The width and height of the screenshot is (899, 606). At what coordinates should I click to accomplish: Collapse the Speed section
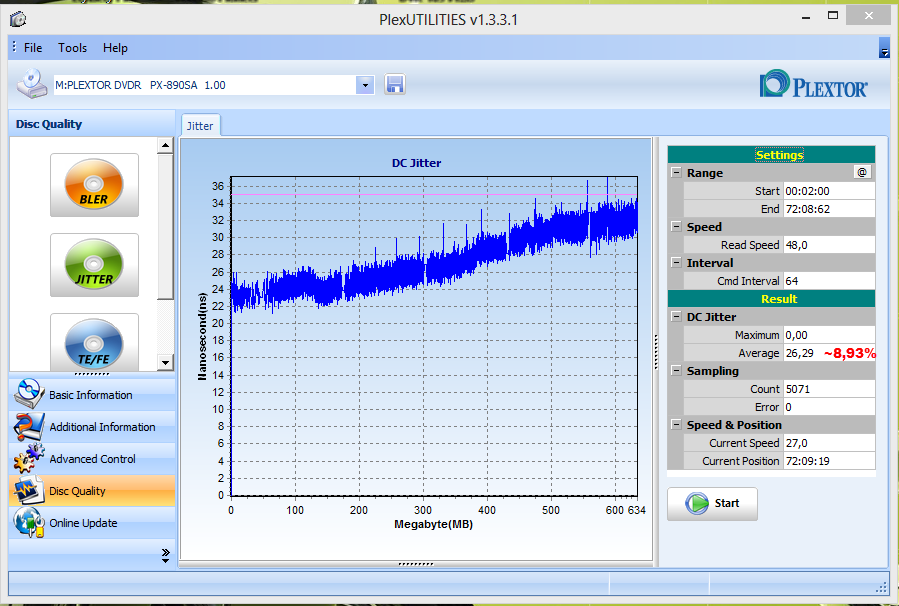pyautogui.click(x=677, y=226)
